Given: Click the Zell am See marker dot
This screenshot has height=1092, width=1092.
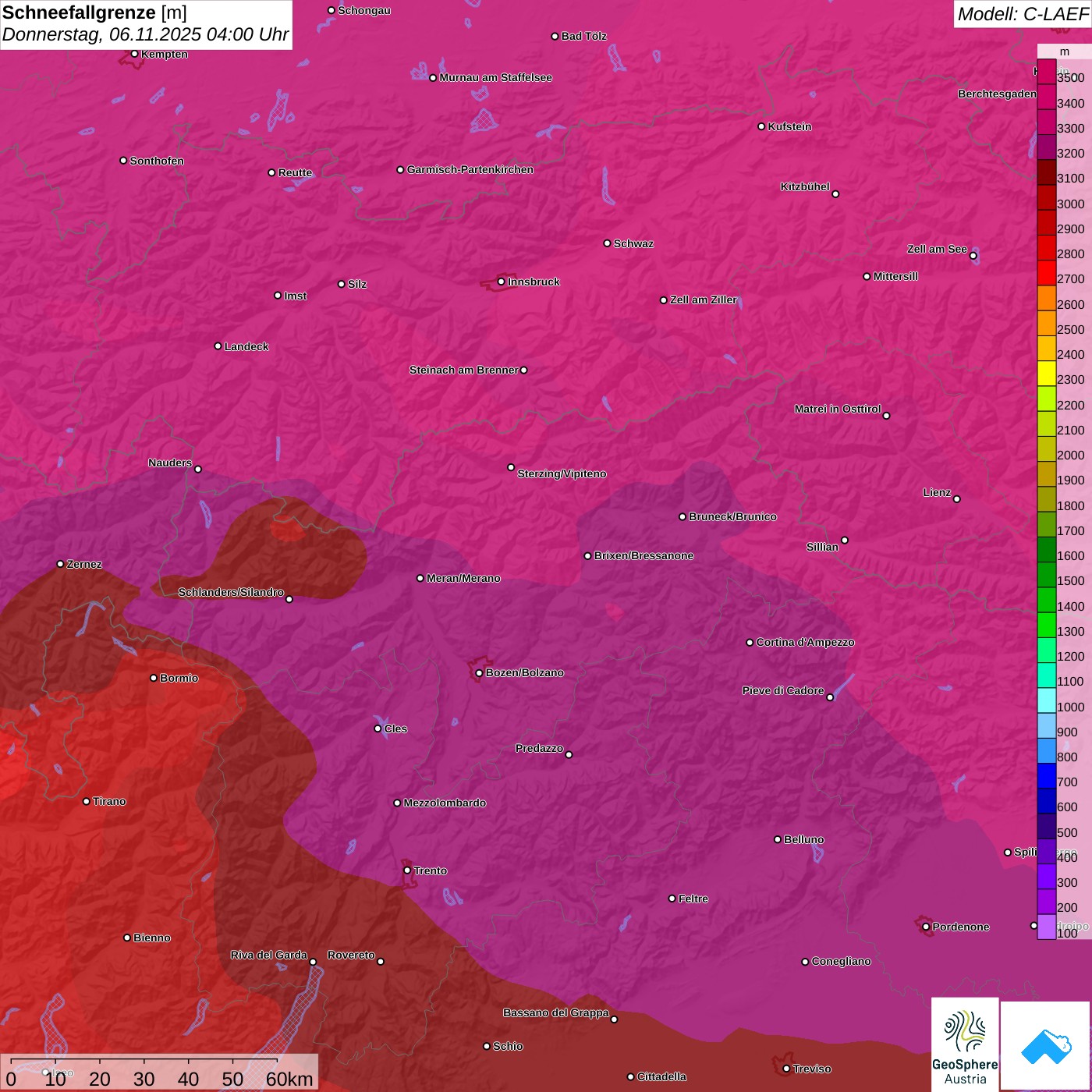Looking at the screenshot, I should tap(973, 256).
